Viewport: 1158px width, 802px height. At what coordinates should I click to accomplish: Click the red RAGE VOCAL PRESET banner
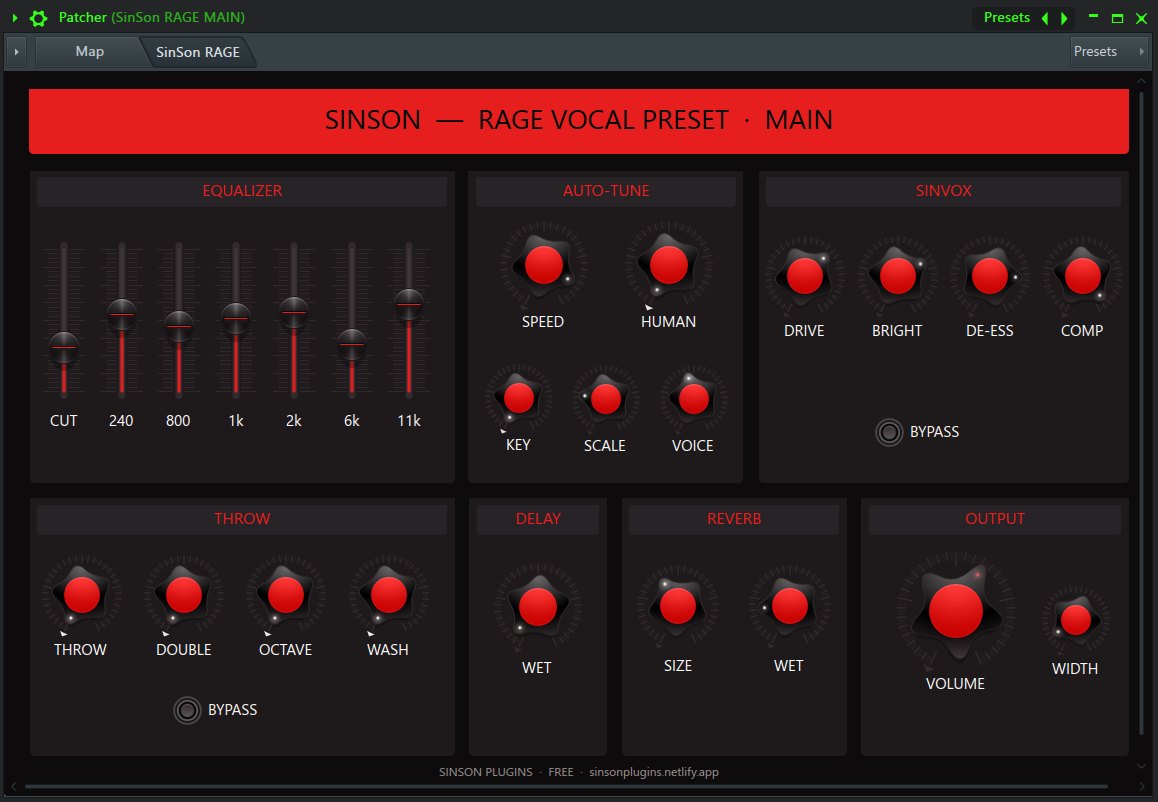tap(579, 121)
